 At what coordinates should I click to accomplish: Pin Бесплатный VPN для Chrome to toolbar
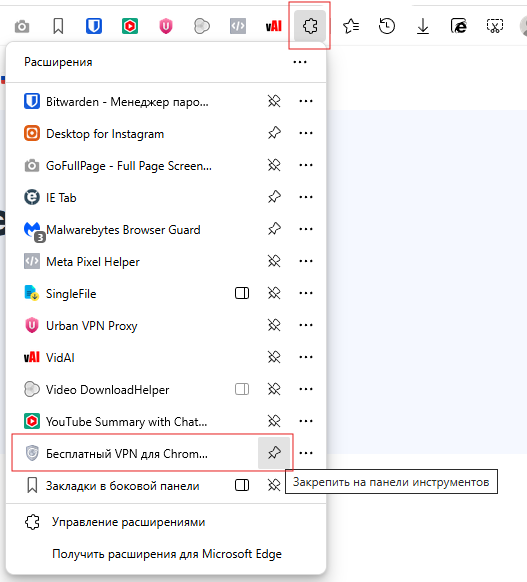pyautogui.click(x=274, y=453)
